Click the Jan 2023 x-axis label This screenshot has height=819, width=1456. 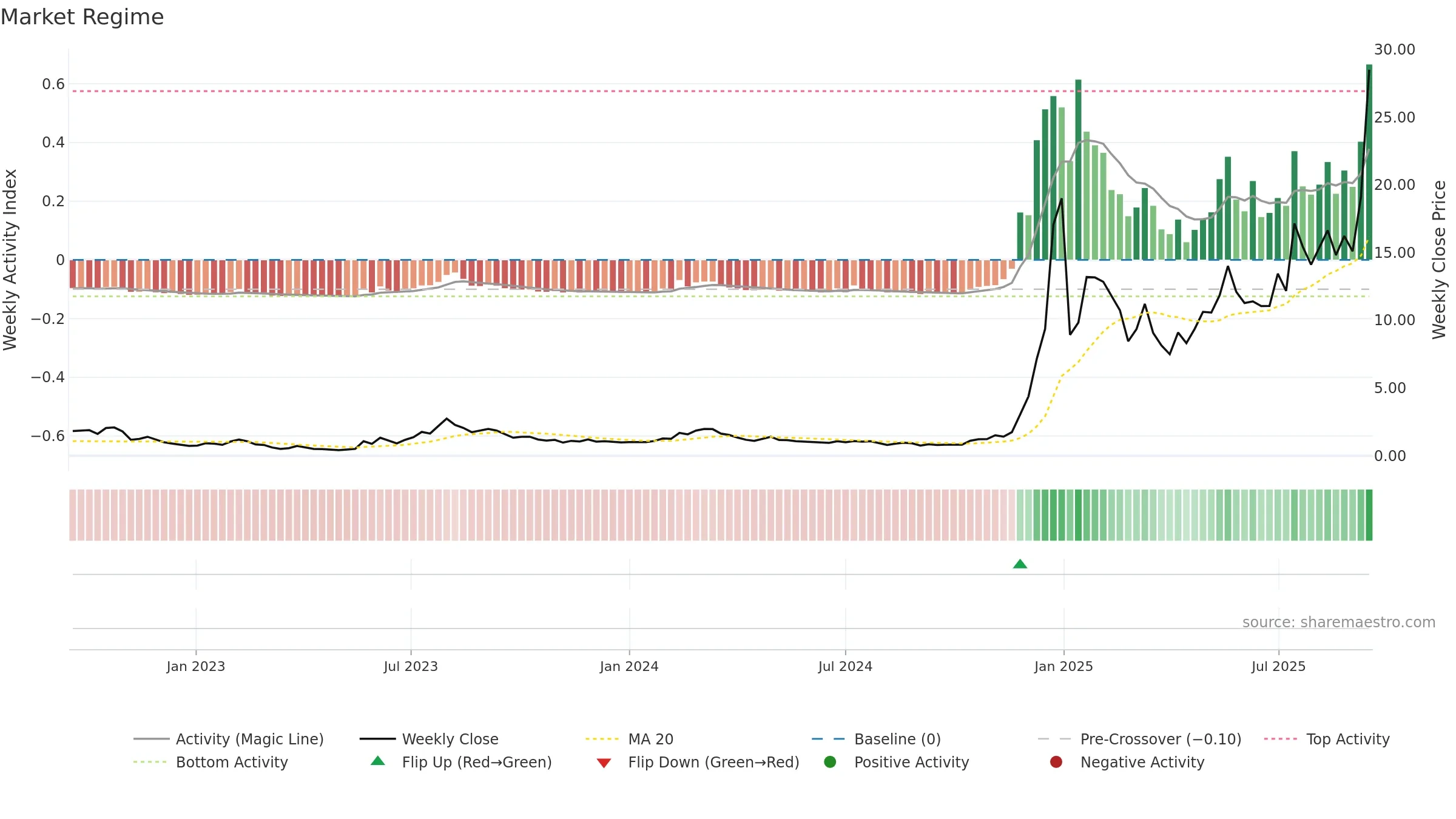tap(195, 666)
